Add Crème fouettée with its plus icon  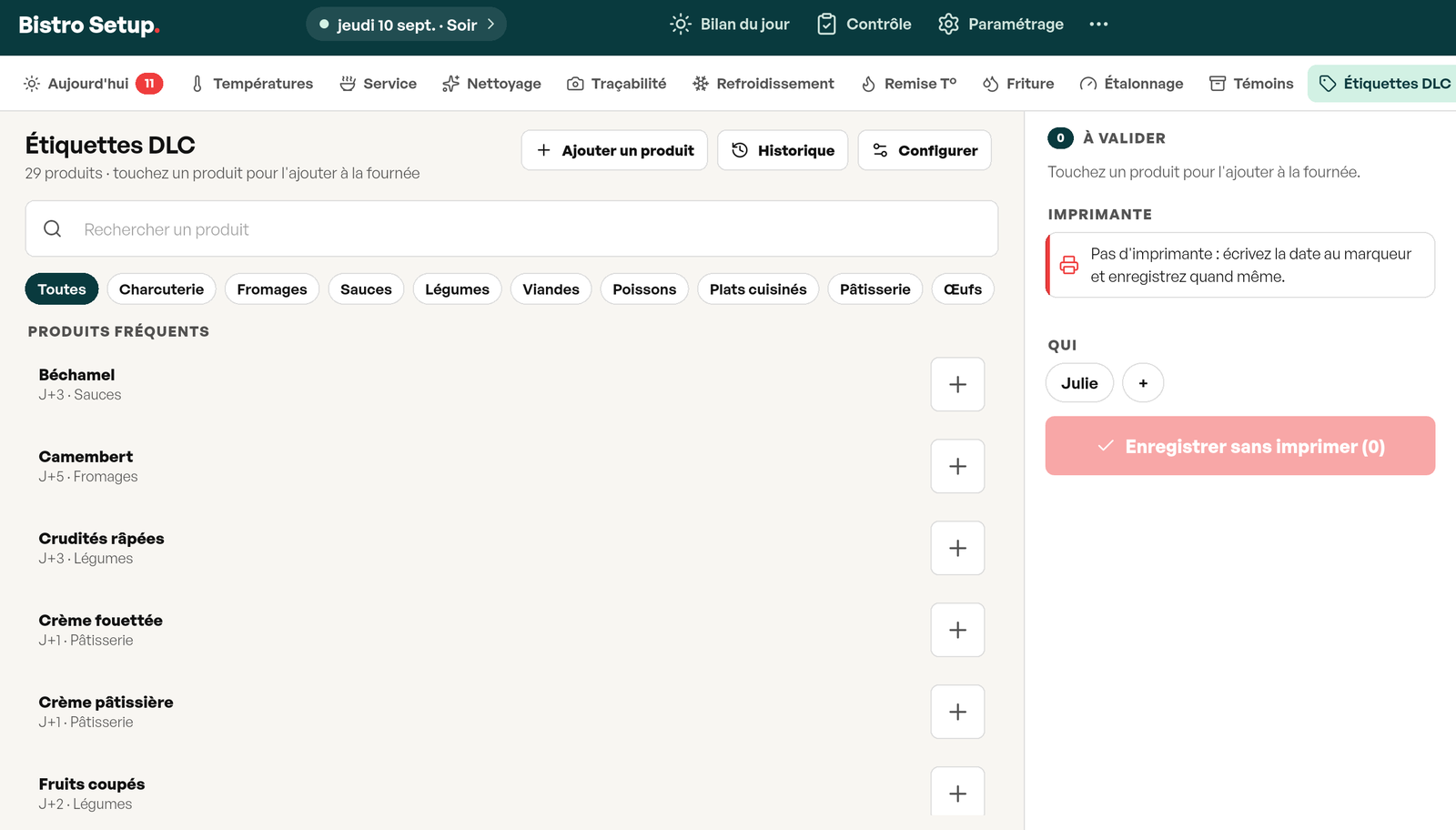click(957, 630)
